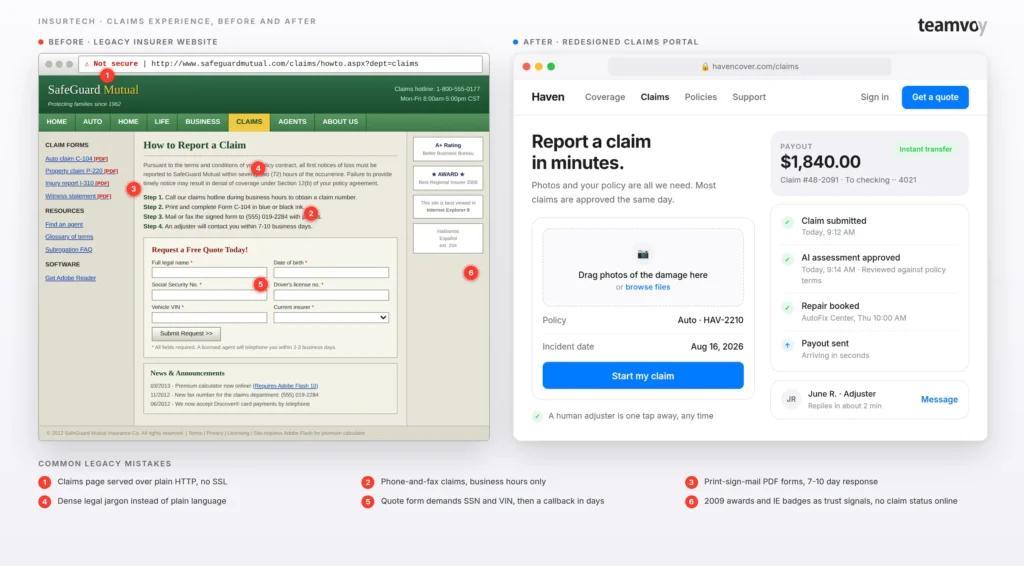Click the Sign in link
Image resolution: width=1024 pixels, height=566 pixels.
(x=874, y=97)
